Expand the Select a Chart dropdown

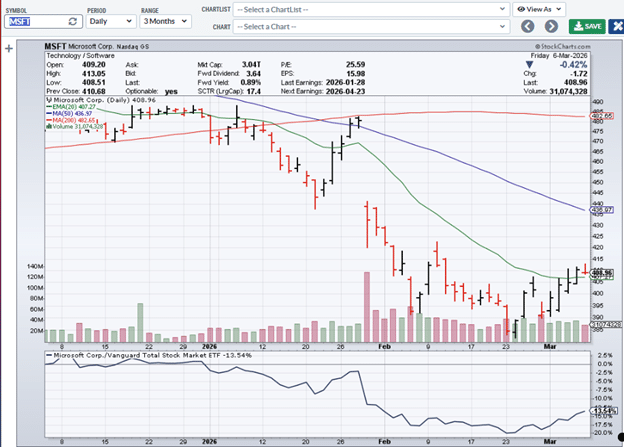click(371, 27)
